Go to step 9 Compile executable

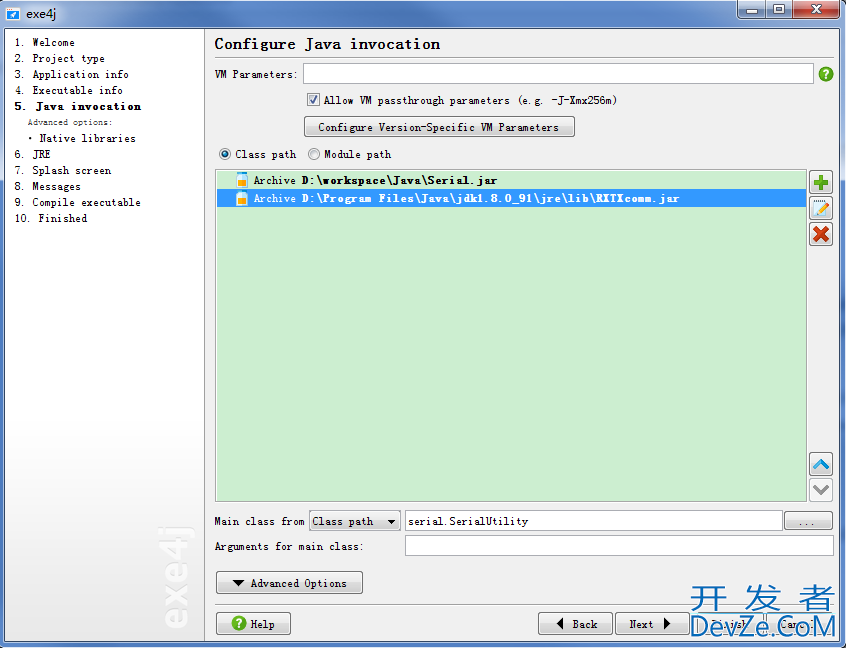[78, 202]
